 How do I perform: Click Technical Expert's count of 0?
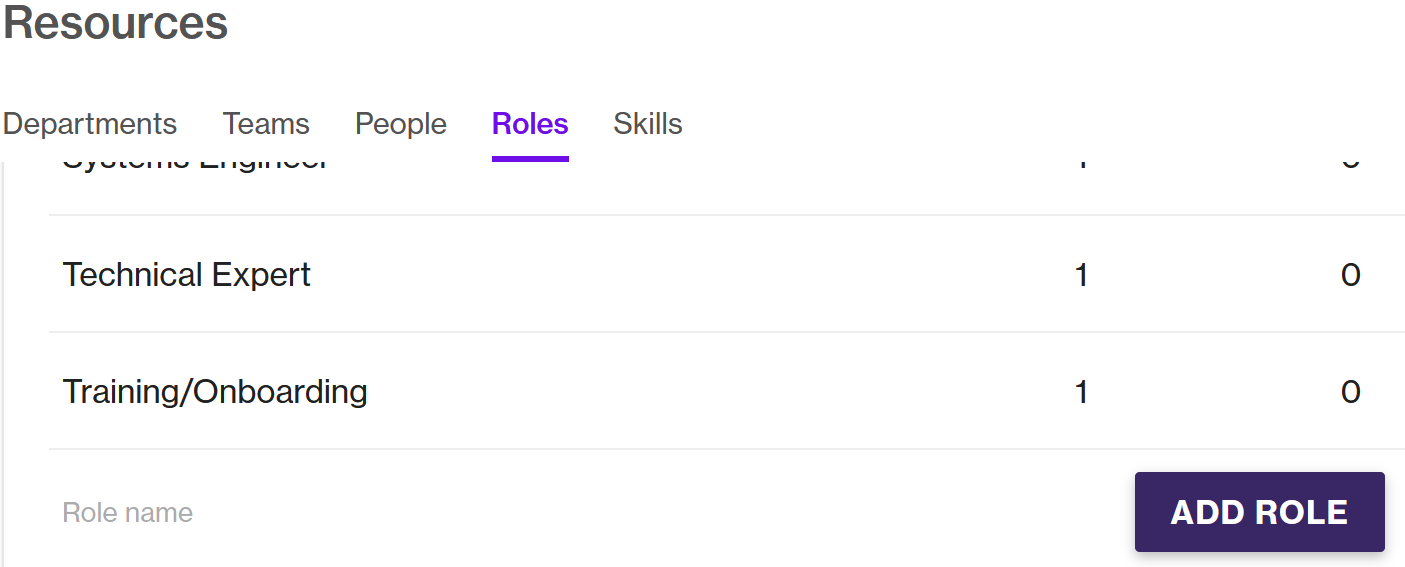[x=1351, y=275]
